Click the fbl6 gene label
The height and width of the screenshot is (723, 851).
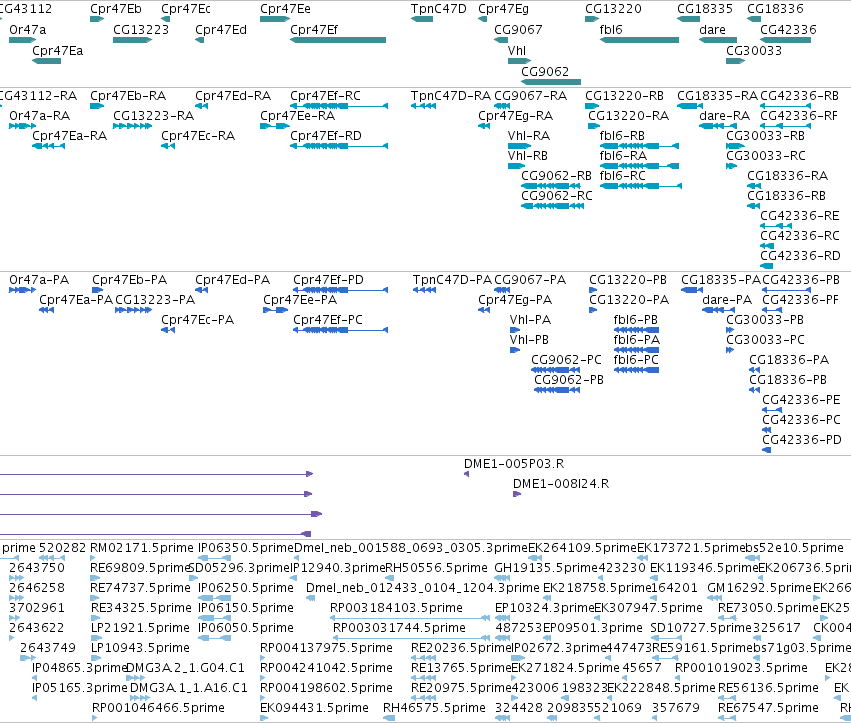611,30
